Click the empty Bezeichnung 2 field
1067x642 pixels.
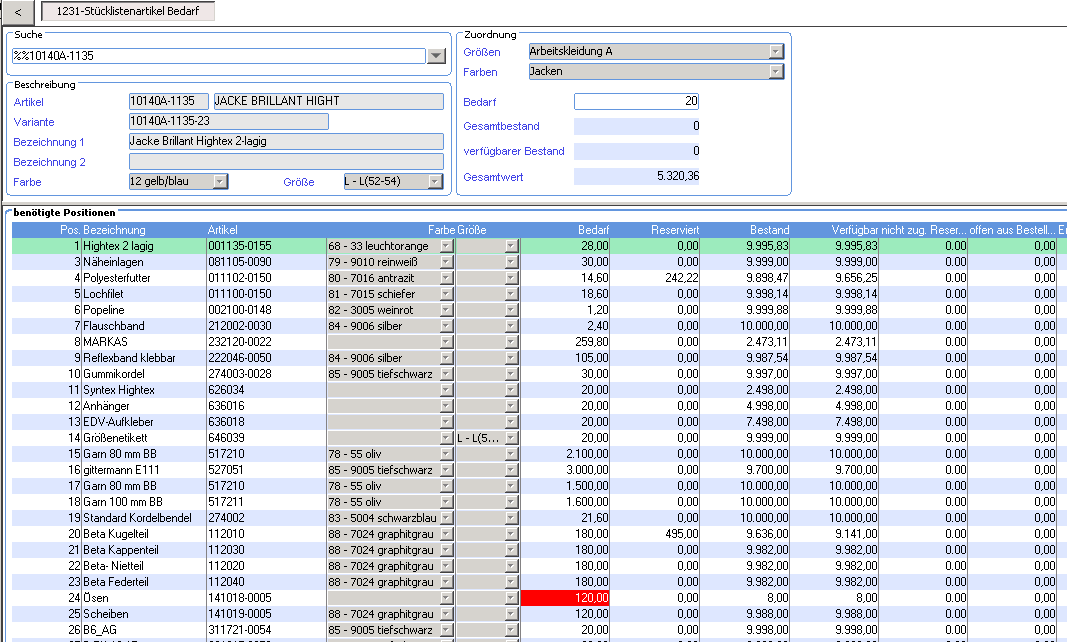tap(286, 161)
